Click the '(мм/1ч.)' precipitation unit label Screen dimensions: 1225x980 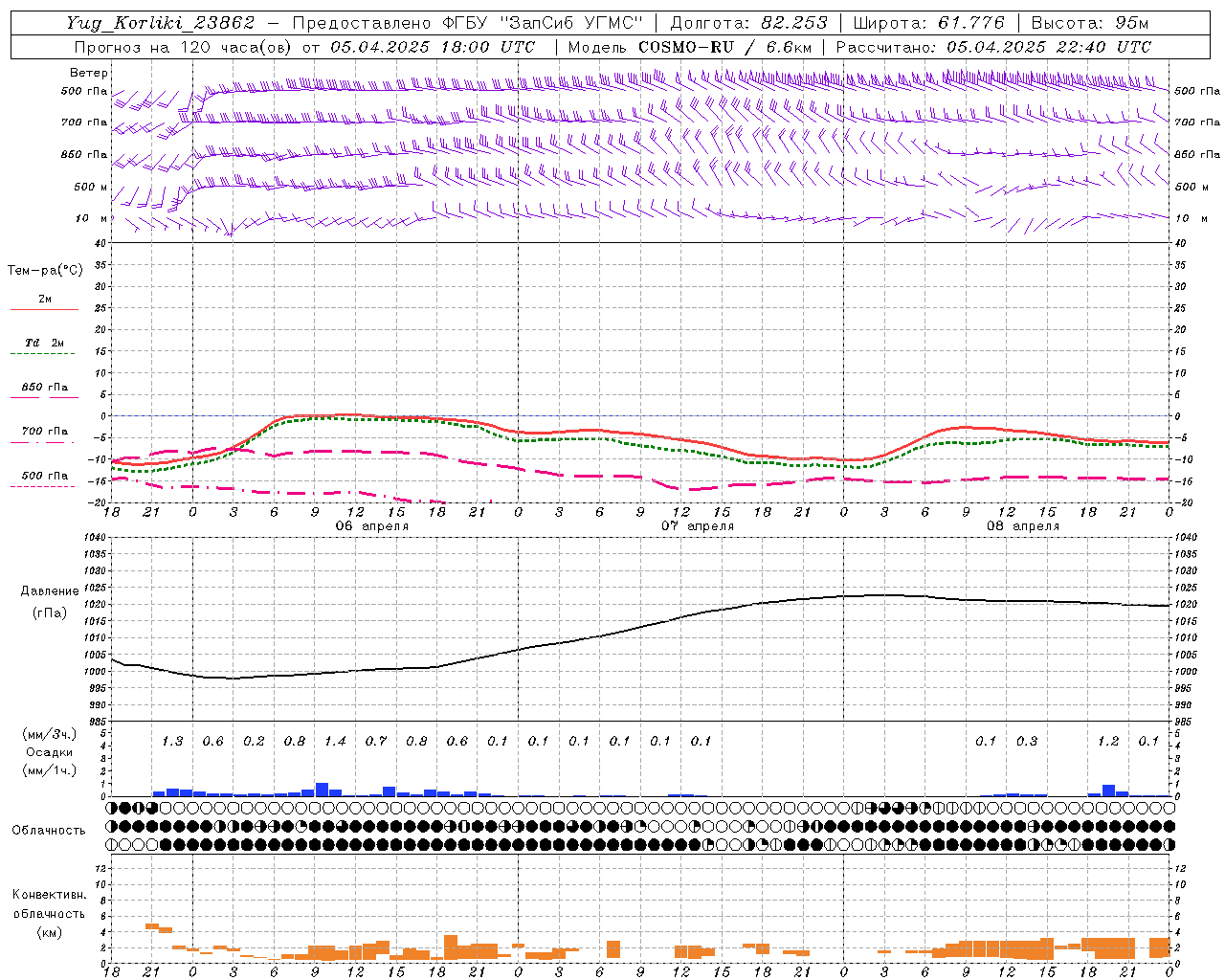coord(50,770)
